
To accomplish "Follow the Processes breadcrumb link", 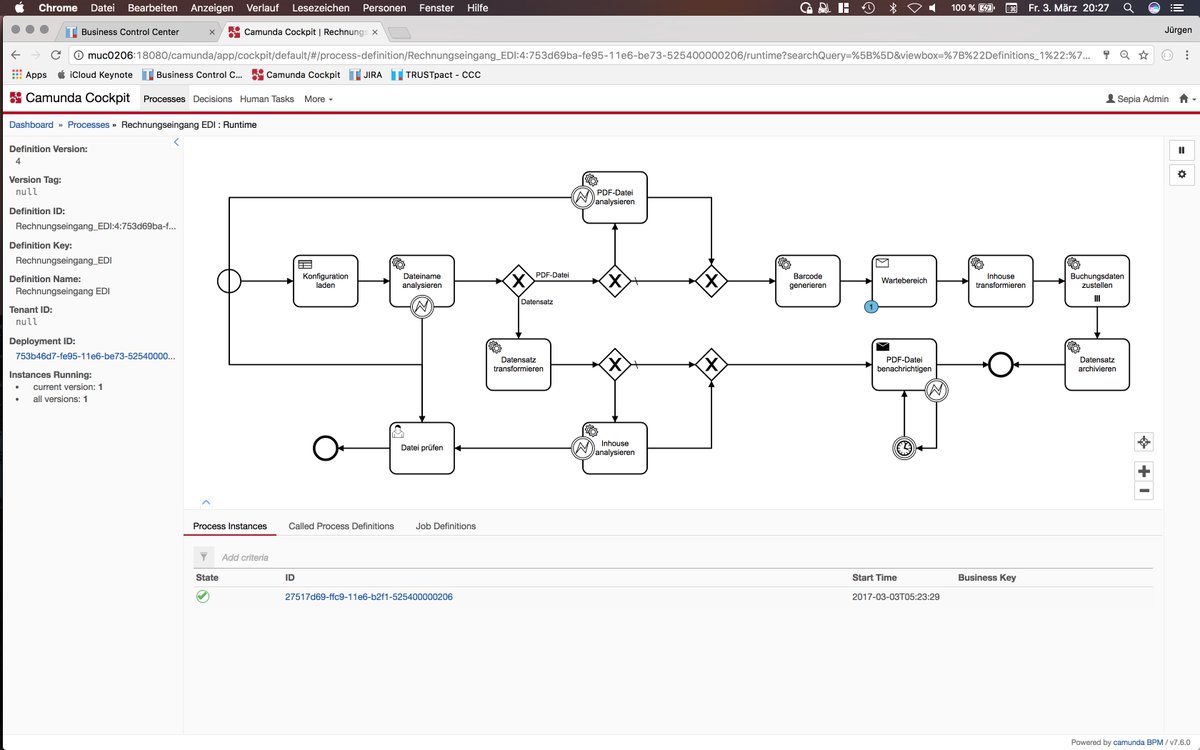I will [x=88, y=125].
